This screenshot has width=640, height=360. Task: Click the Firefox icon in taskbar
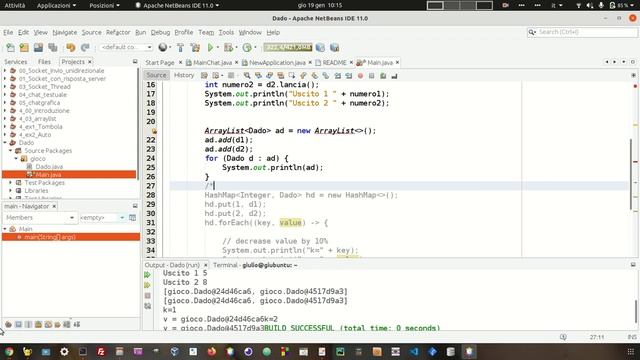[211, 351]
